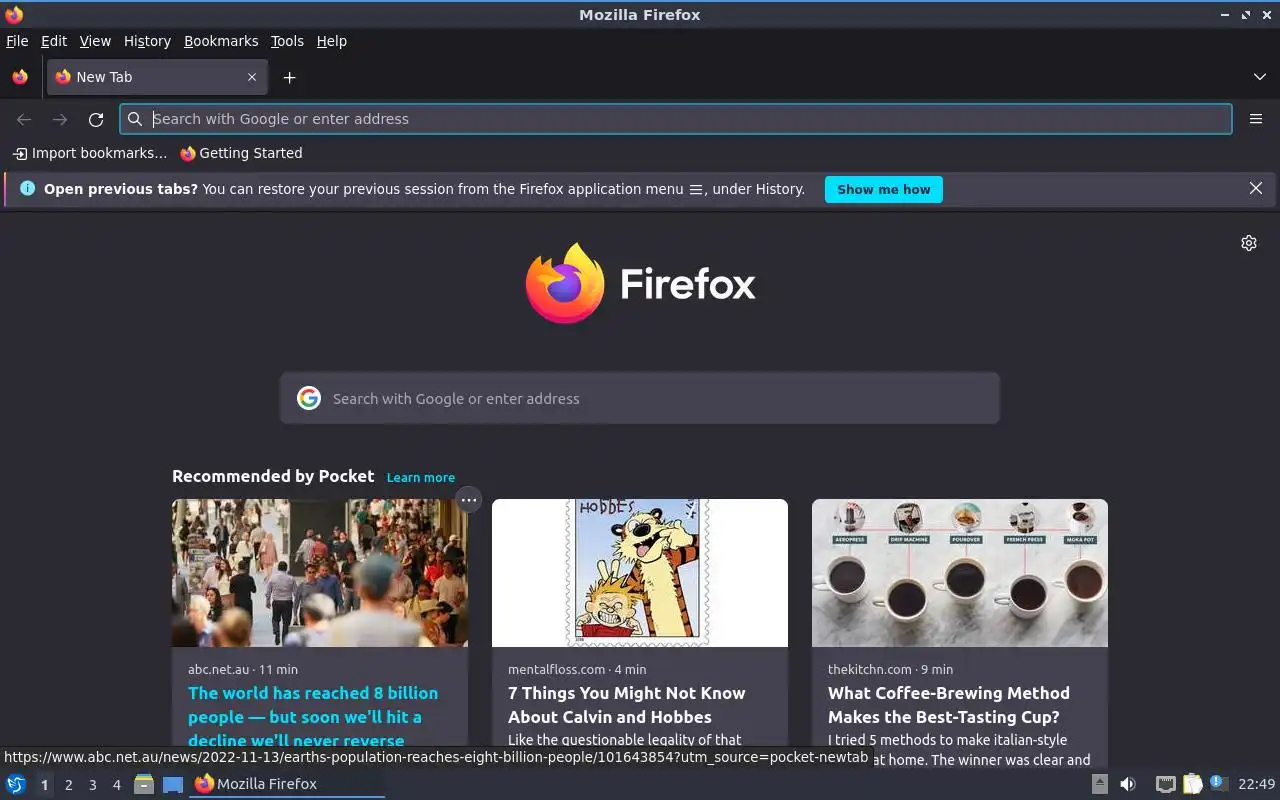Open the clipboard manager tray icon

tap(1192, 784)
